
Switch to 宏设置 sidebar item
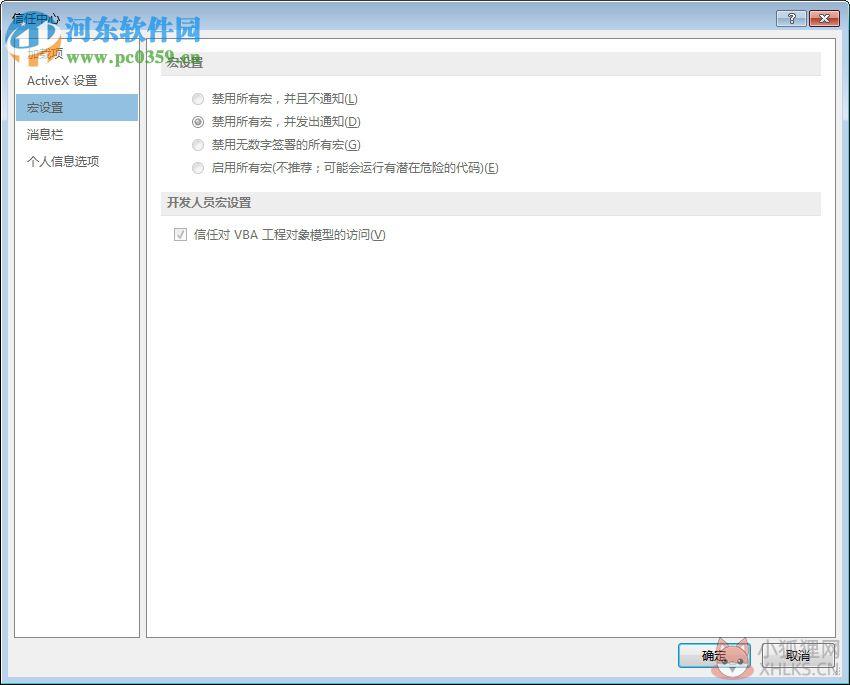tap(77, 107)
